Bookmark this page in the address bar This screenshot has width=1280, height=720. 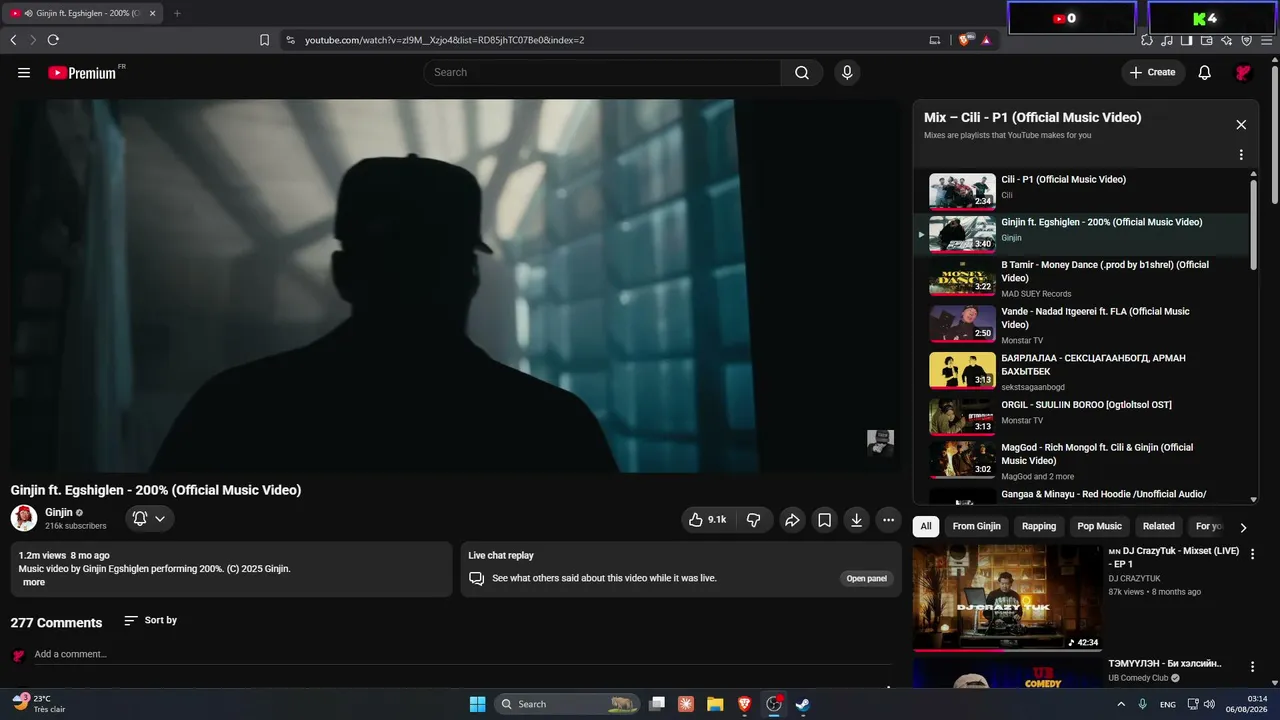(x=264, y=40)
